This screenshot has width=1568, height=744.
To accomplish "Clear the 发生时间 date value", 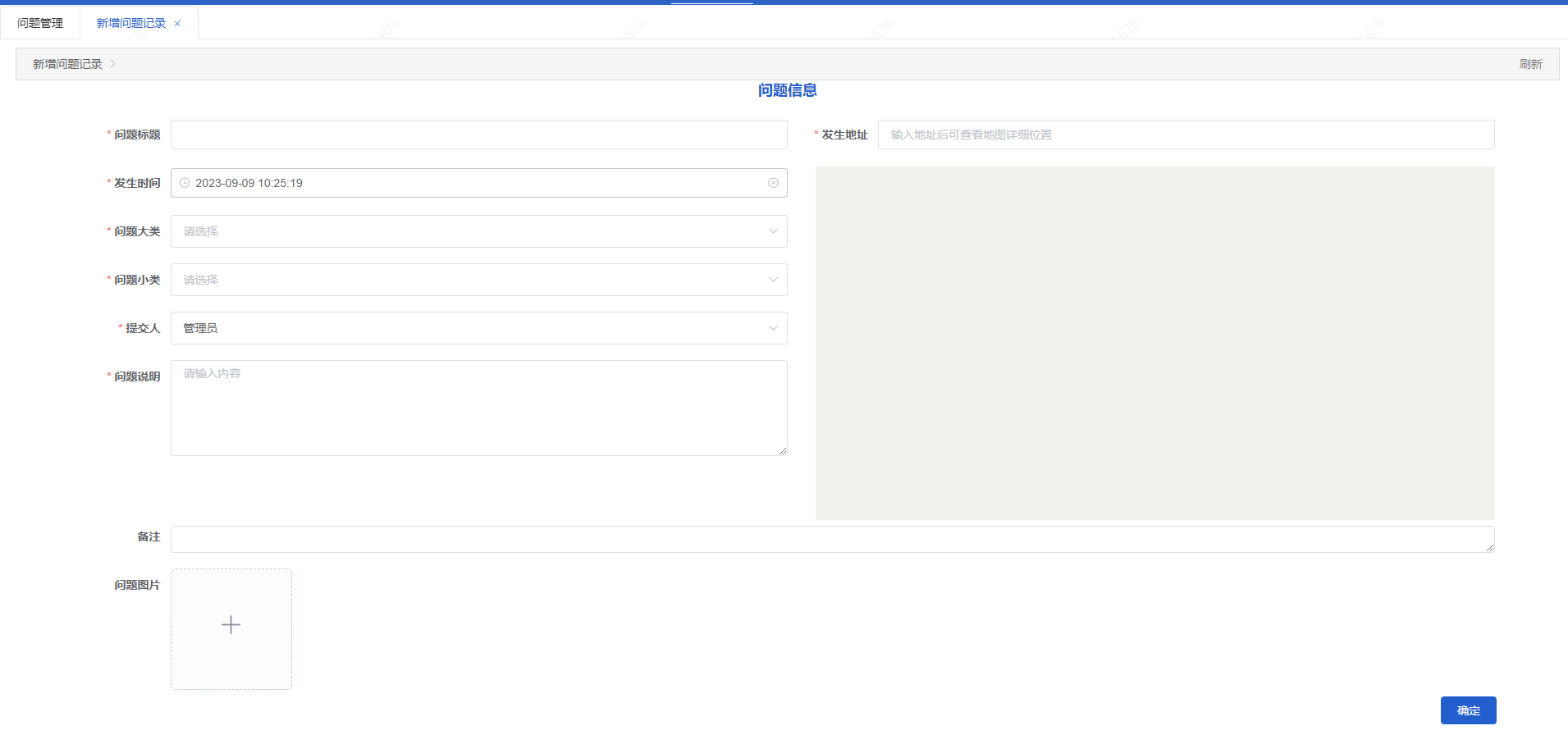I will [x=773, y=183].
